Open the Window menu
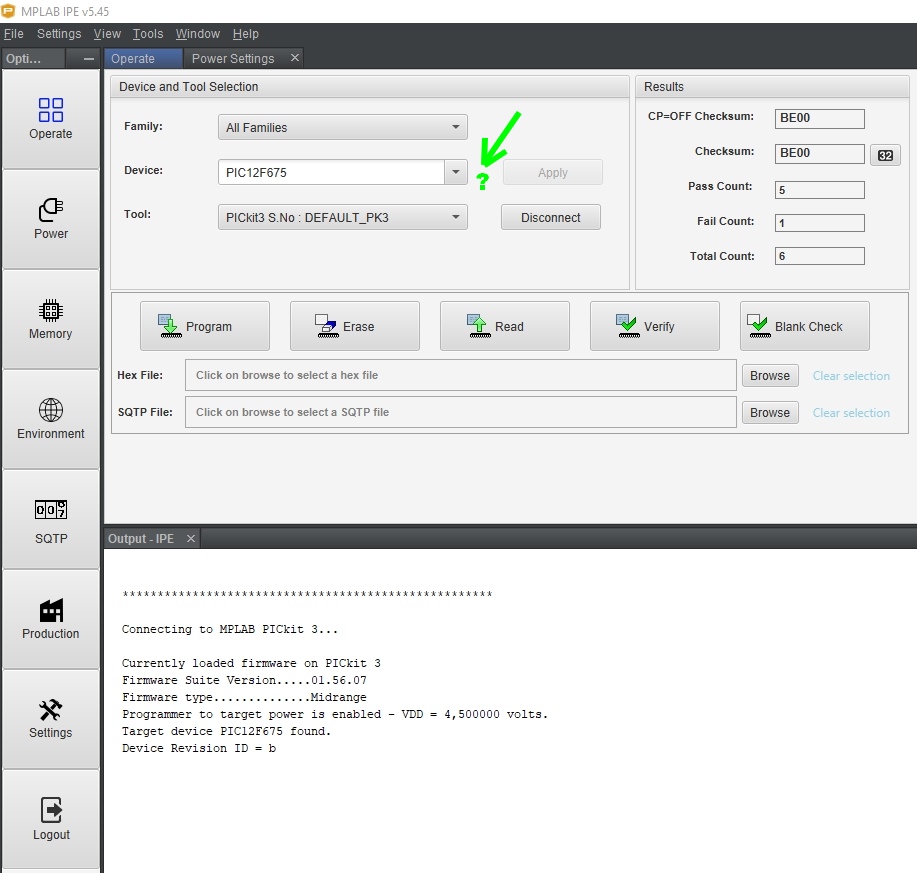 click(198, 34)
